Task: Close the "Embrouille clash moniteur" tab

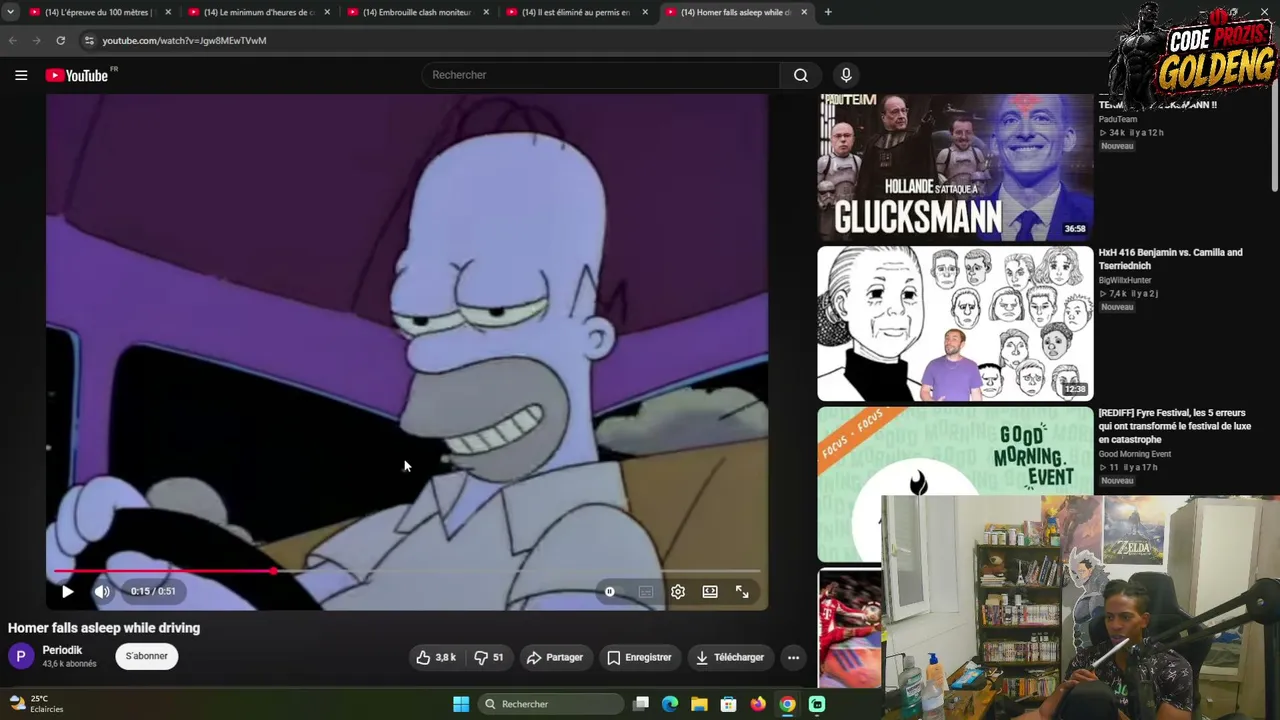Action: [486, 12]
